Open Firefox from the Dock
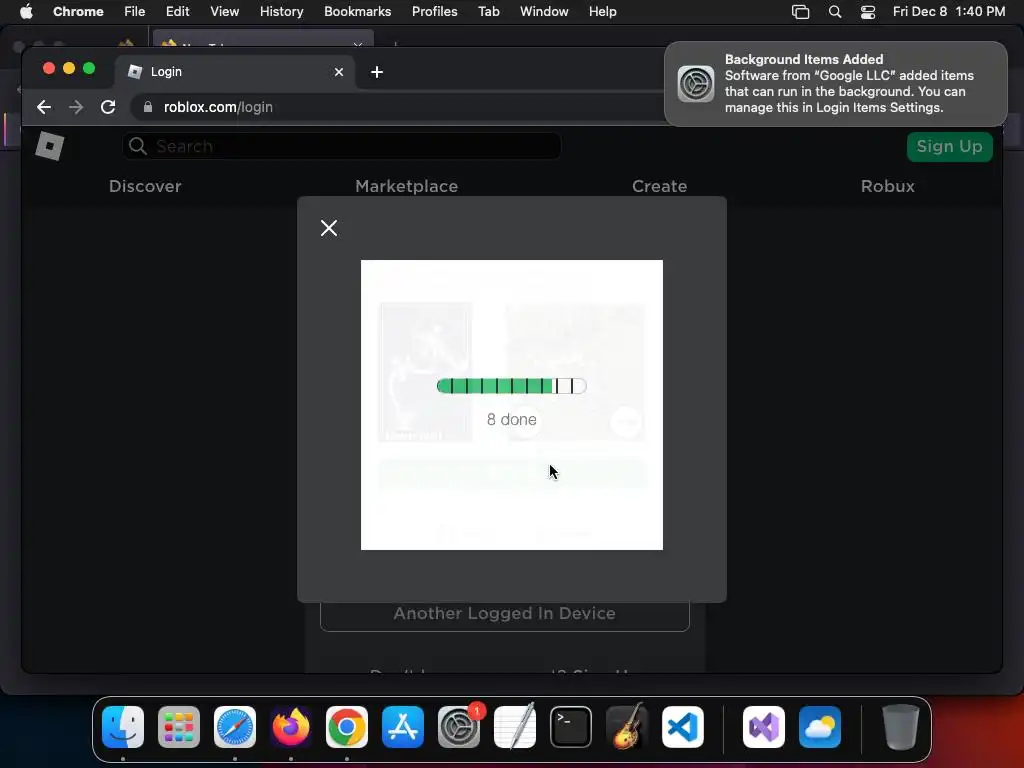The height and width of the screenshot is (768, 1024). point(291,727)
